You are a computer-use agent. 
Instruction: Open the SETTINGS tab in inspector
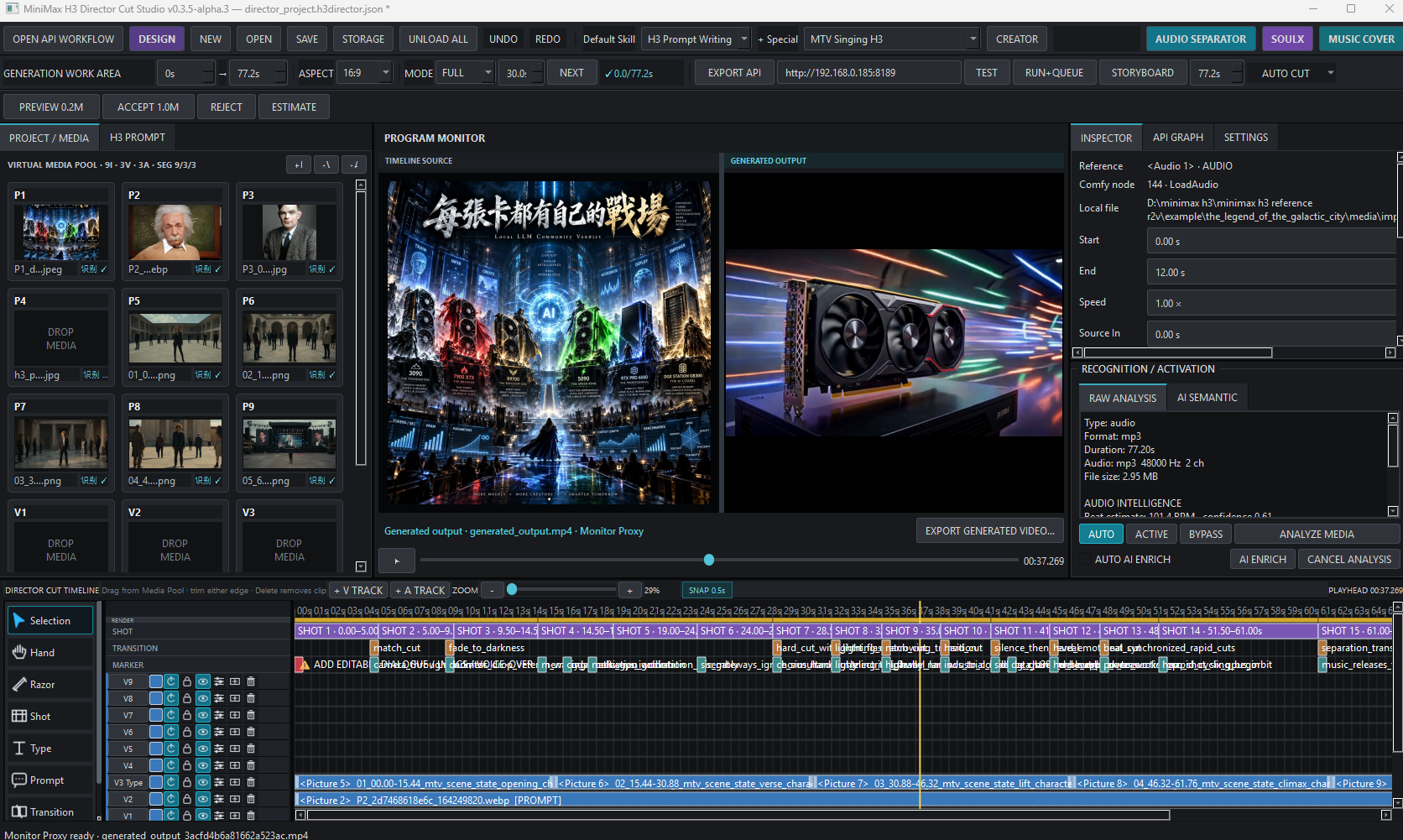[1245, 138]
